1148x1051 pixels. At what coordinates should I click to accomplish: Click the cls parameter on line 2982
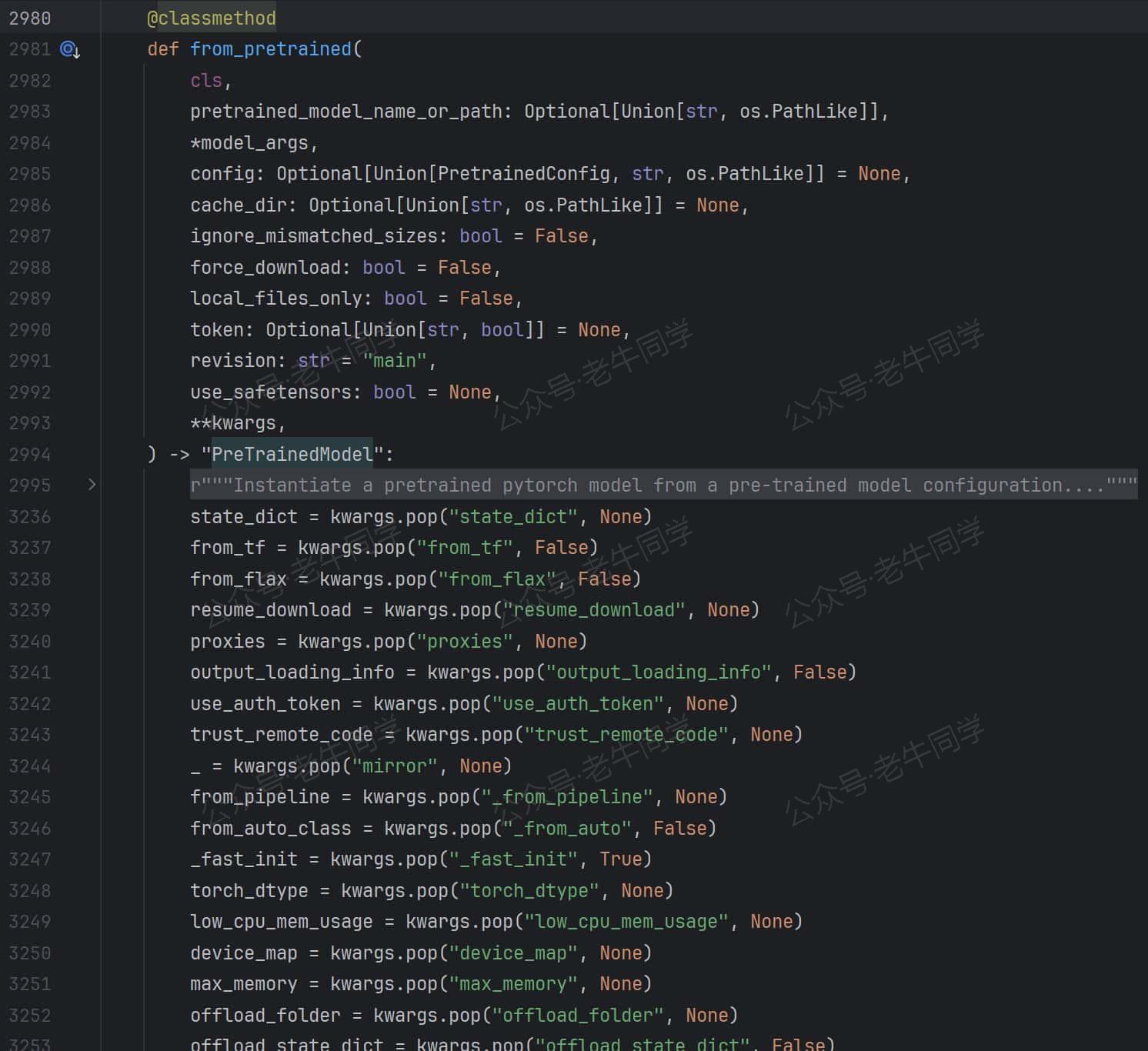(x=206, y=81)
